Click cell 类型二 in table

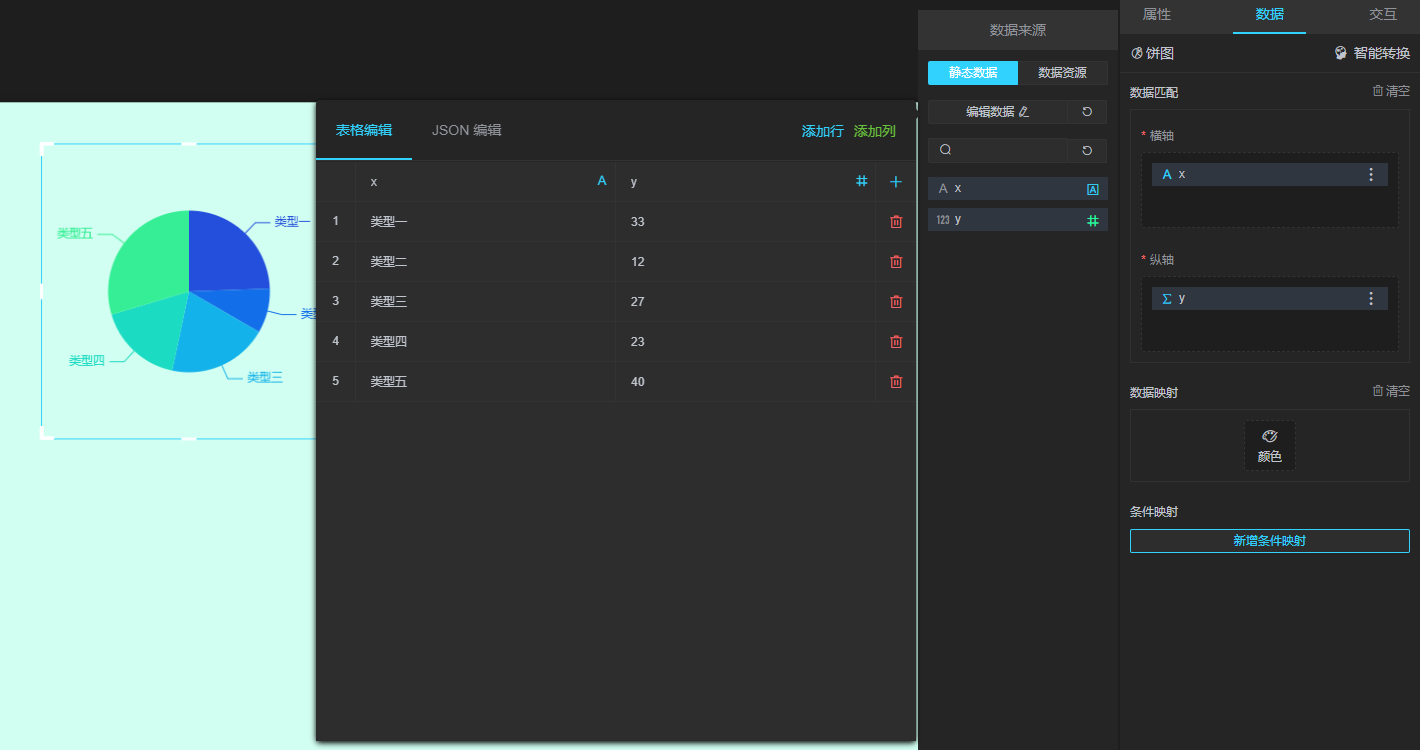point(485,262)
